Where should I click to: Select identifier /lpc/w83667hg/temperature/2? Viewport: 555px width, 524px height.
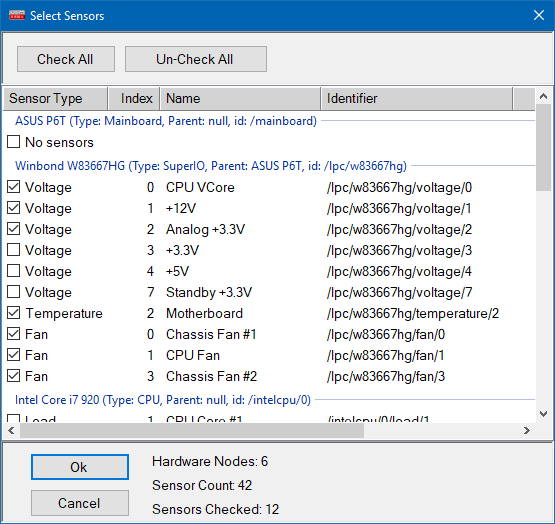pyautogui.click(x=413, y=313)
